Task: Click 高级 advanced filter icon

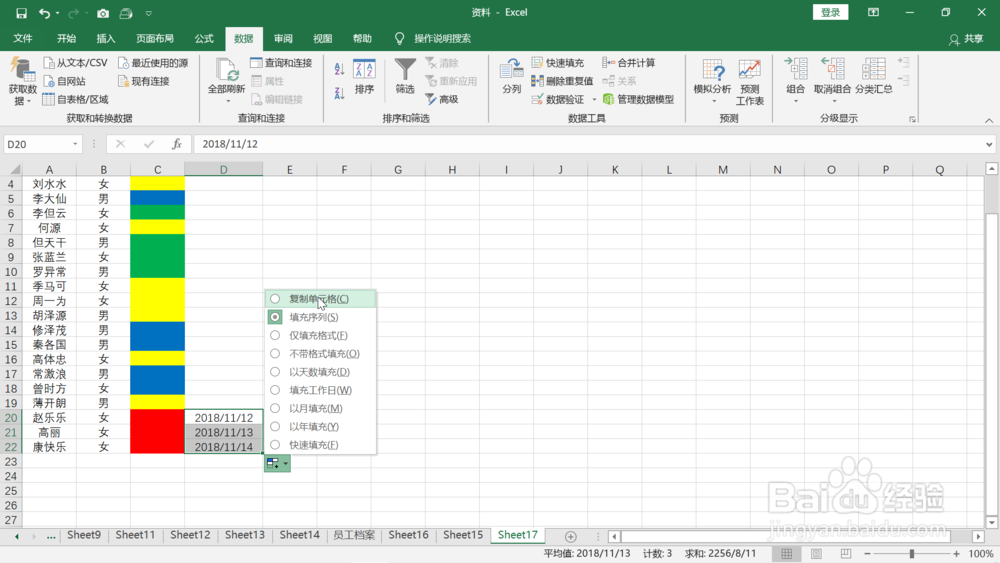Action: click(x=431, y=99)
